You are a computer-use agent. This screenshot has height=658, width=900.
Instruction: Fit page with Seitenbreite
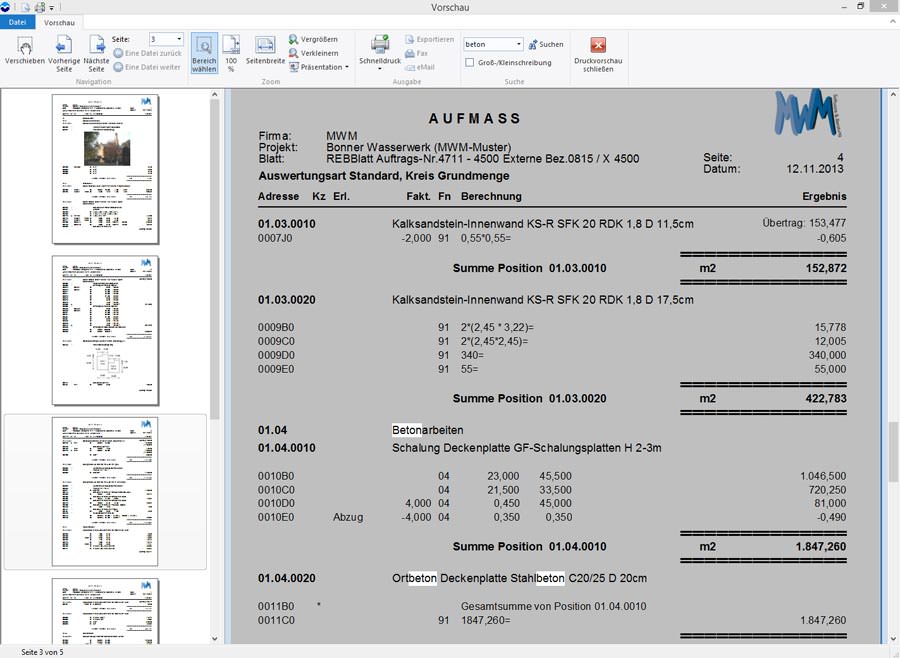(265, 50)
